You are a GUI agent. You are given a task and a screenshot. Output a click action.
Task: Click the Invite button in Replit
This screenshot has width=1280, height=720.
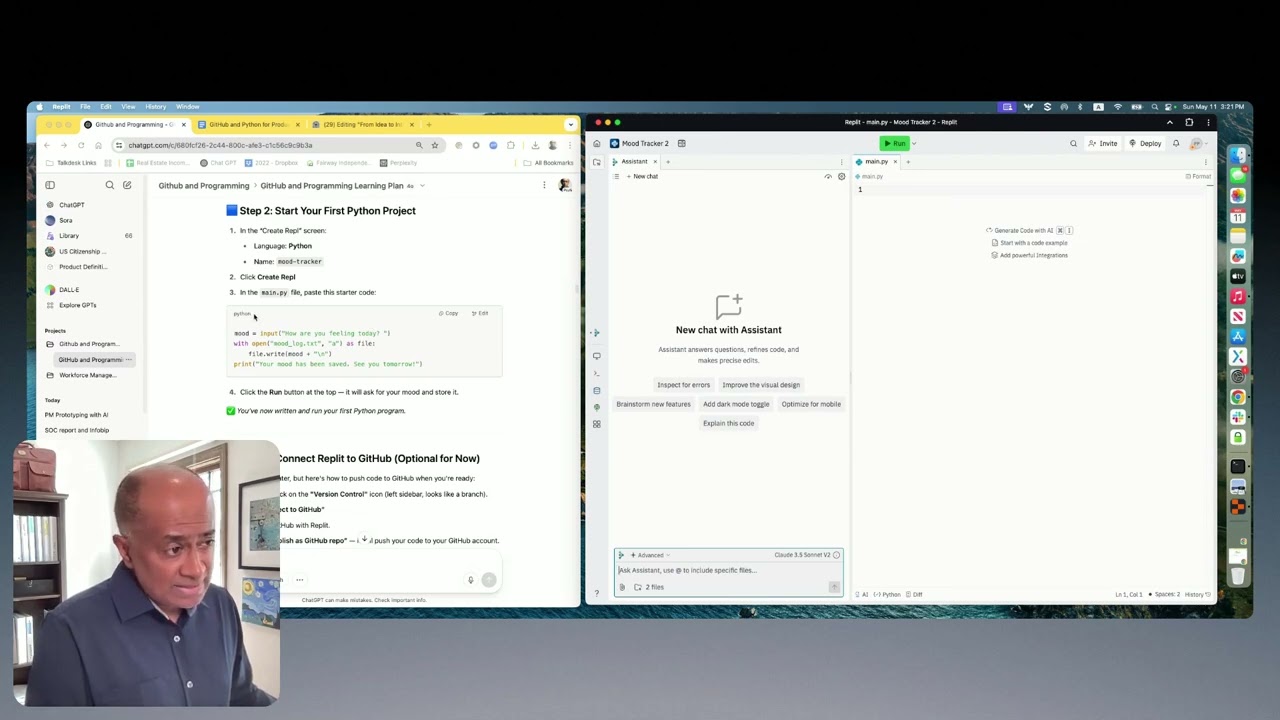(x=1103, y=143)
